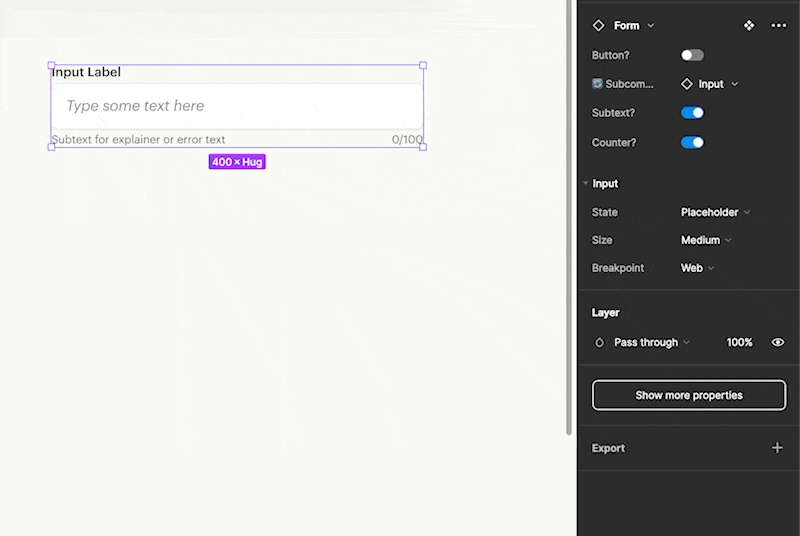Open the Breakpoint Web dropdown
Screen dimensions: 800x536
pyautogui.click(x=697, y=268)
